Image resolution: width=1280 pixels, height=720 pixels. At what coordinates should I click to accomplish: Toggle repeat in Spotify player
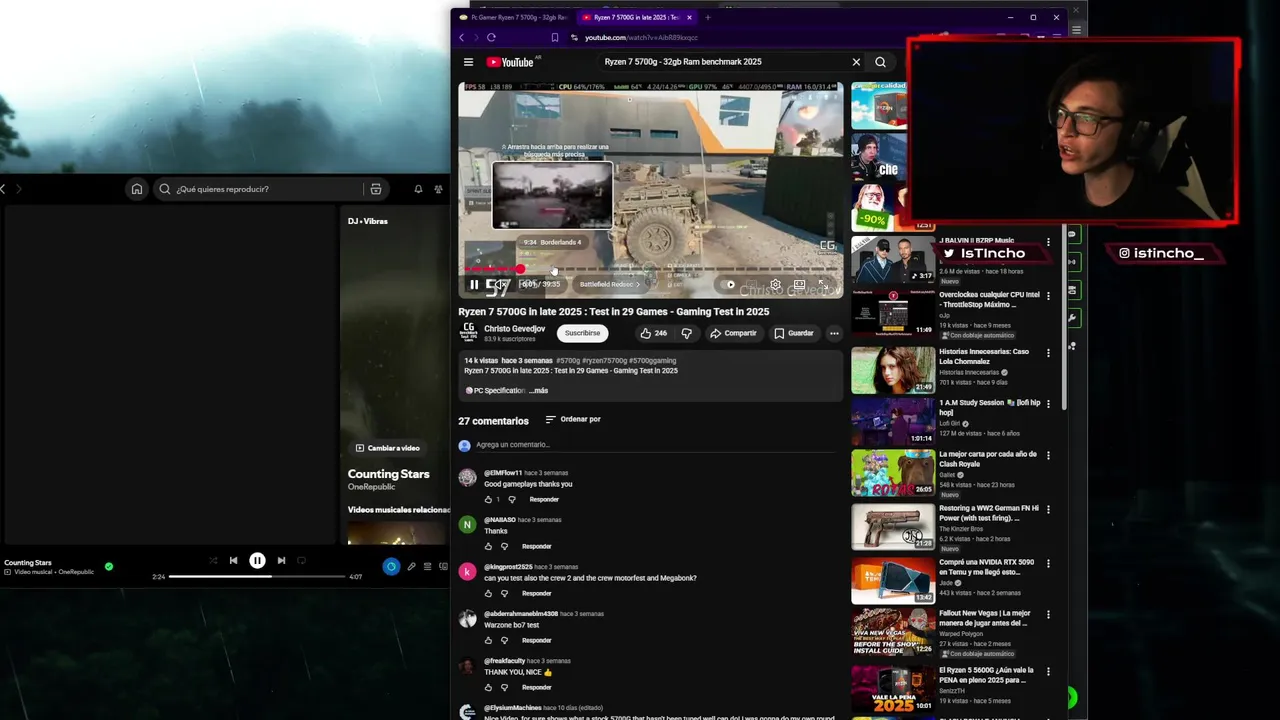(x=301, y=561)
